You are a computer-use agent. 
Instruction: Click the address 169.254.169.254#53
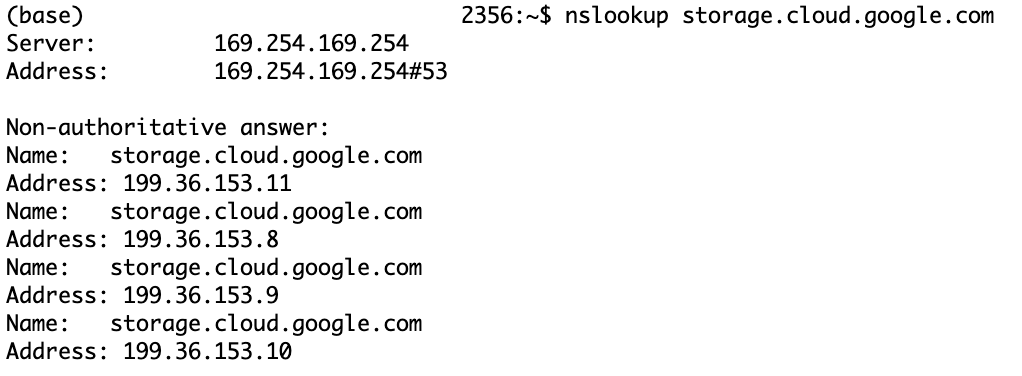click(x=331, y=72)
